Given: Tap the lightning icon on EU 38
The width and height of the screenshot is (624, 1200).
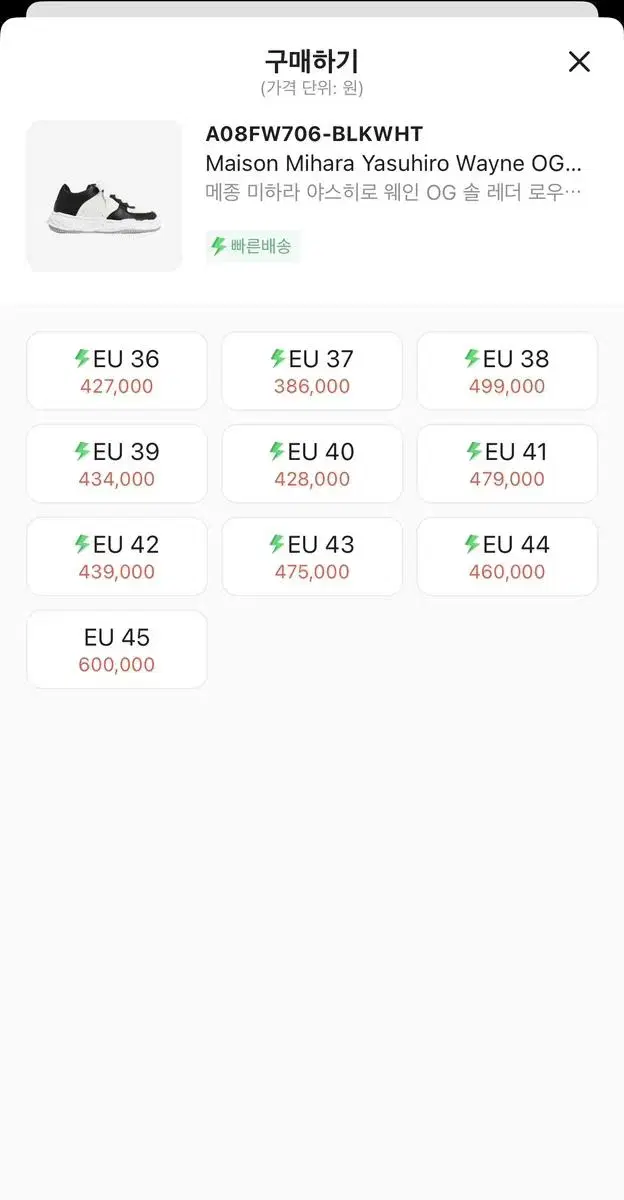Looking at the screenshot, I should [472, 358].
